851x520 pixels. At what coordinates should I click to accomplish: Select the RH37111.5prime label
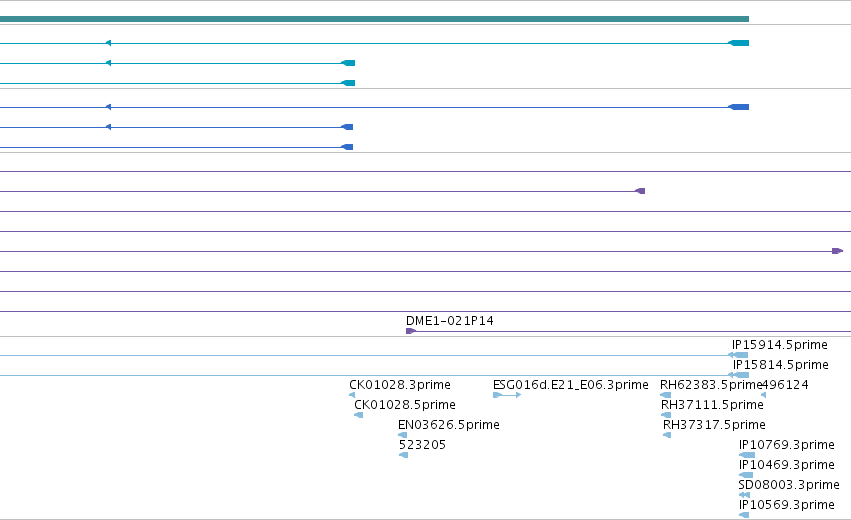point(712,405)
